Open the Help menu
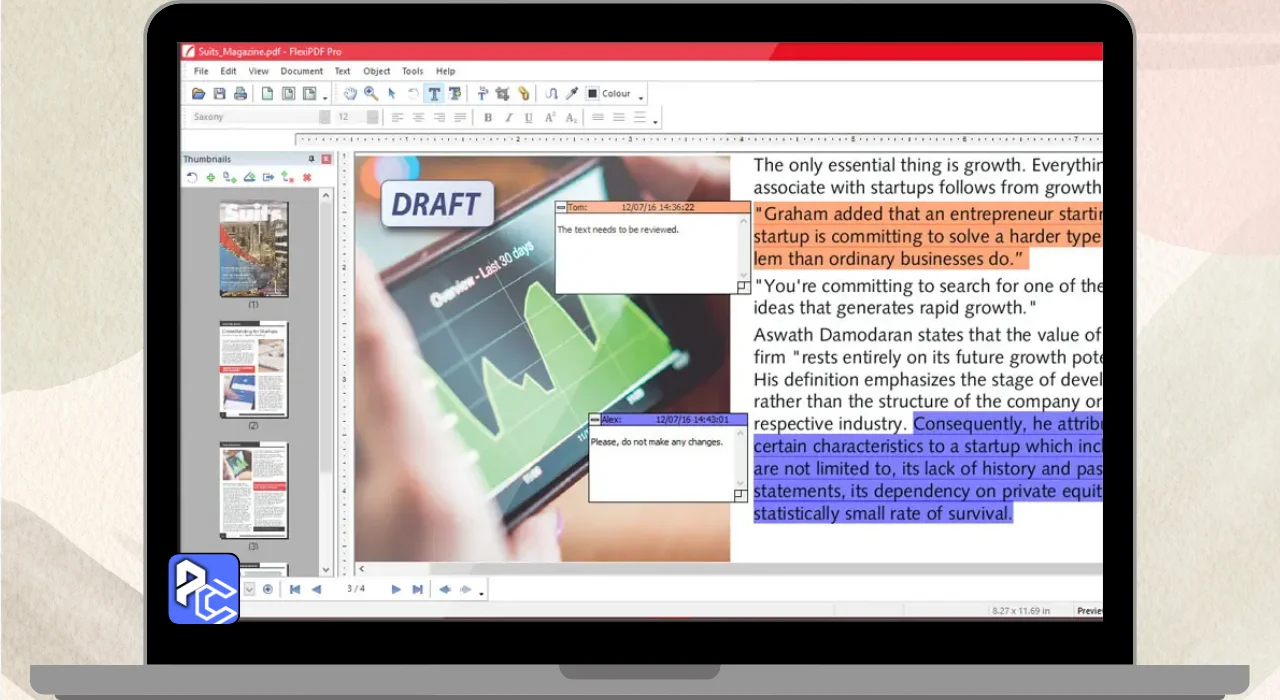The width and height of the screenshot is (1280, 700). pyautogui.click(x=446, y=71)
